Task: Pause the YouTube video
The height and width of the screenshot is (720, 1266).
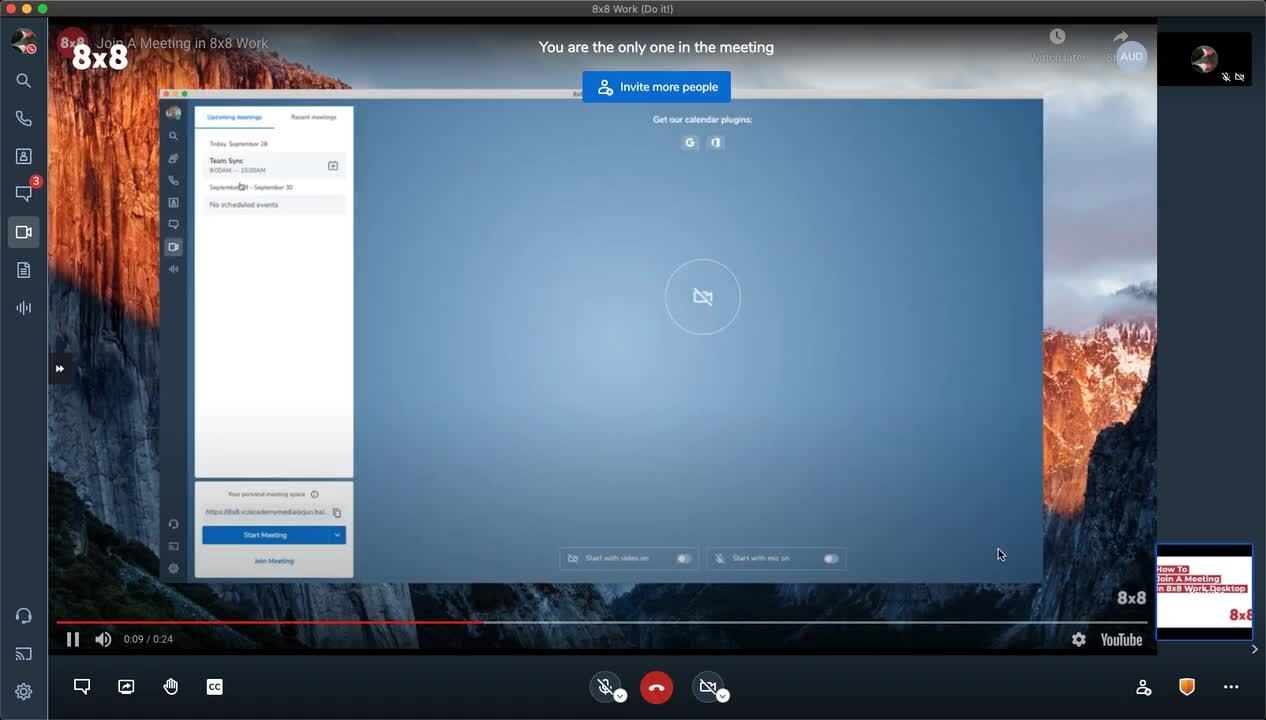Action: tap(73, 640)
